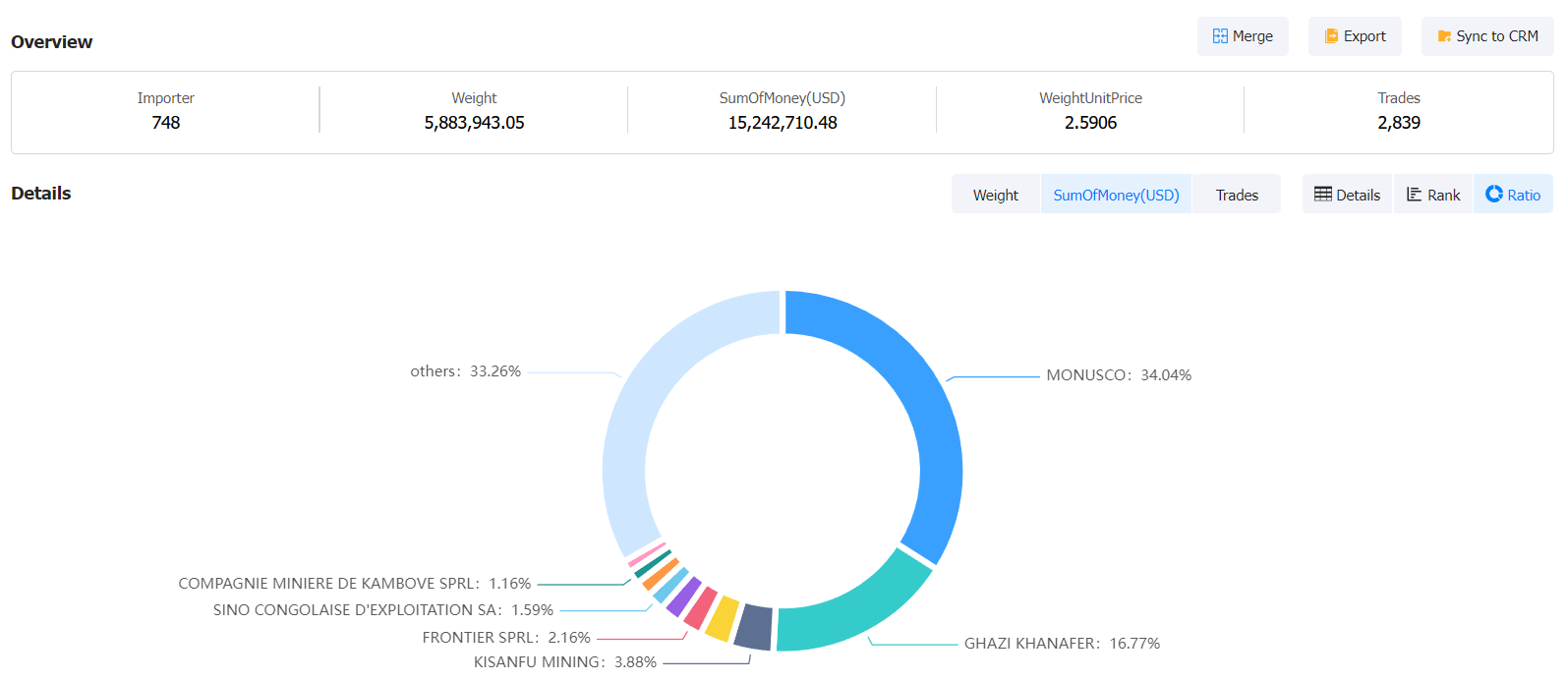Click the Details table icon
The width and height of the screenshot is (1568, 682).
[x=1323, y=195]
